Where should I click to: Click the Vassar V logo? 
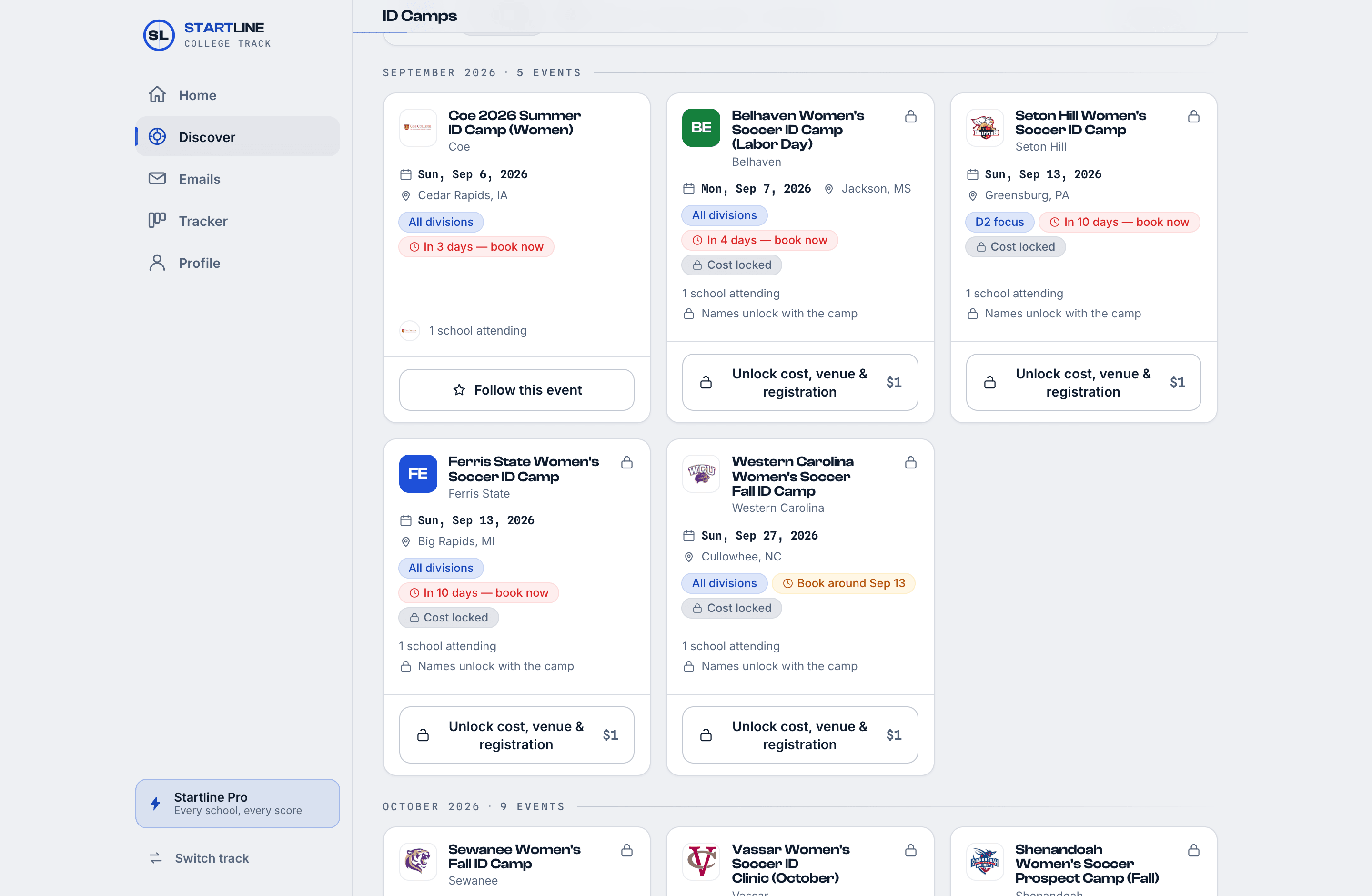point(701,861)
